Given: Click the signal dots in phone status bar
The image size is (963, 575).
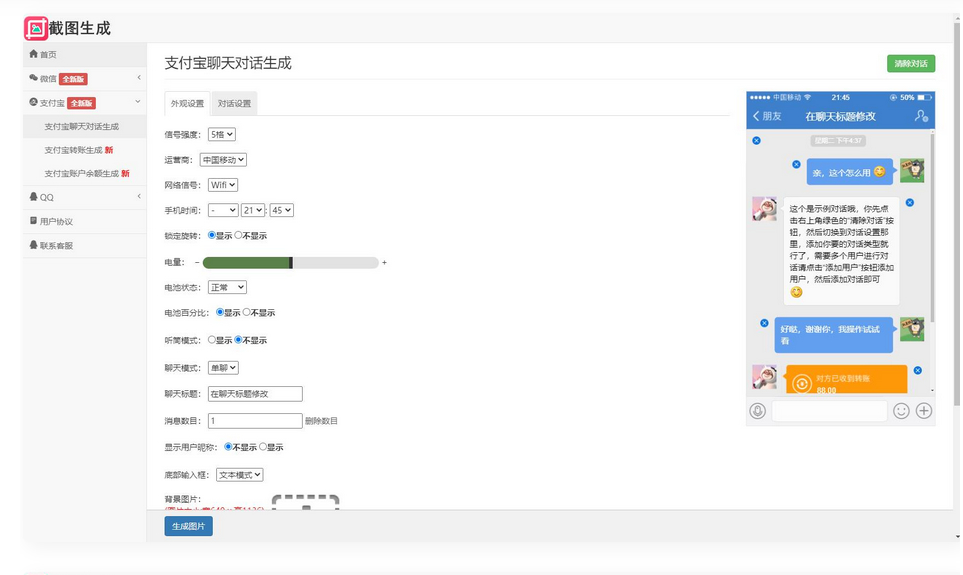Looking at the screenshot, I should [760, 98].
